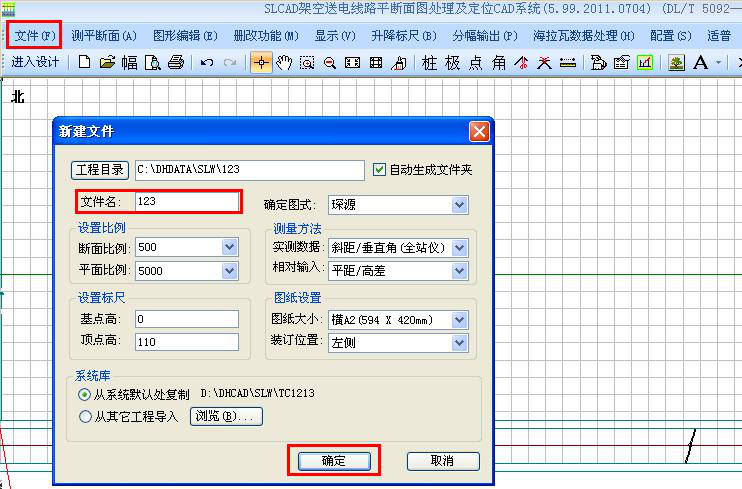Open file using folder toolbar icon
742x489 pixels.
click(x=107, y=62)
